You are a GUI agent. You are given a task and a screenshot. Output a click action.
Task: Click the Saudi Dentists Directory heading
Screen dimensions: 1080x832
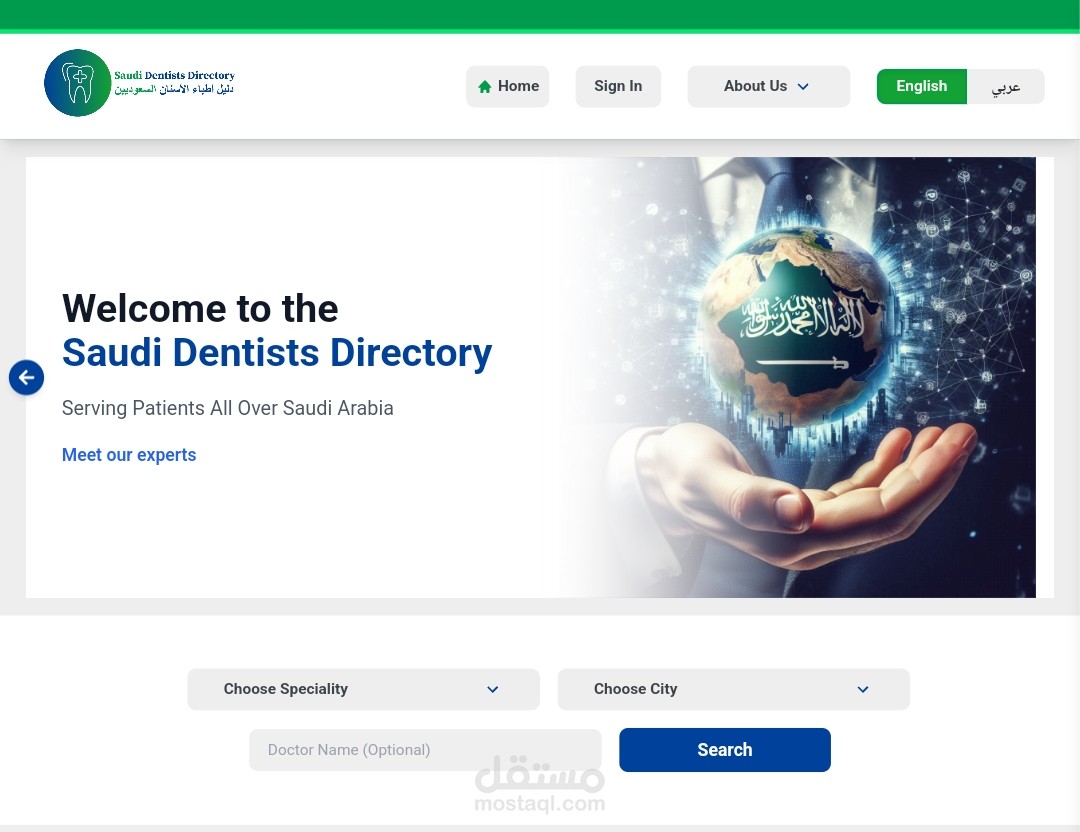(x=277, y=353)
